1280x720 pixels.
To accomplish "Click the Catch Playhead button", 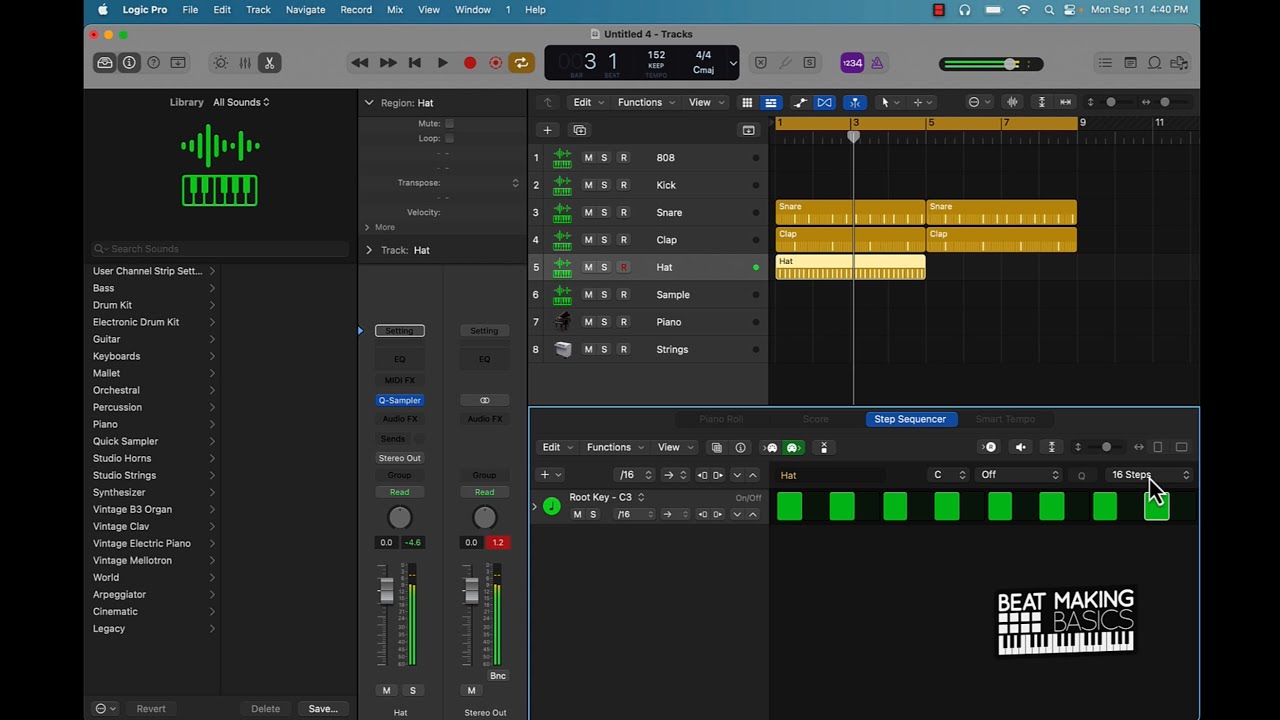I will pos(855,102).
